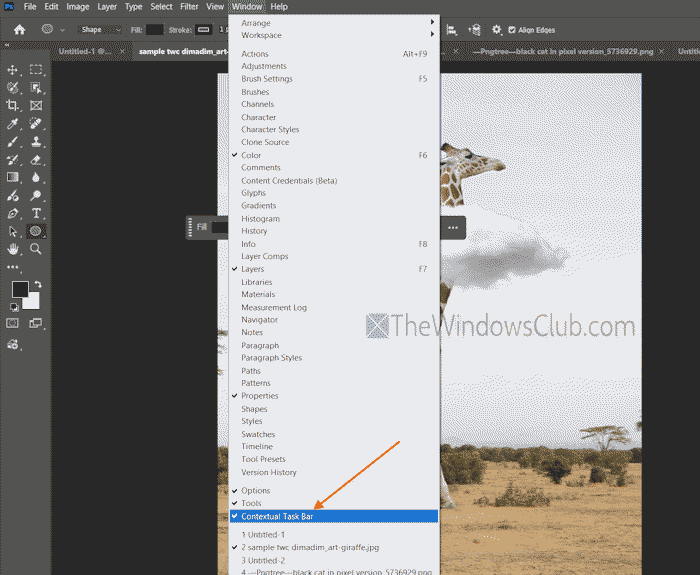This screenshot has height=575, width=700.
Task: Uncheck Options in Window menu
Action: (x=333, y=490)
